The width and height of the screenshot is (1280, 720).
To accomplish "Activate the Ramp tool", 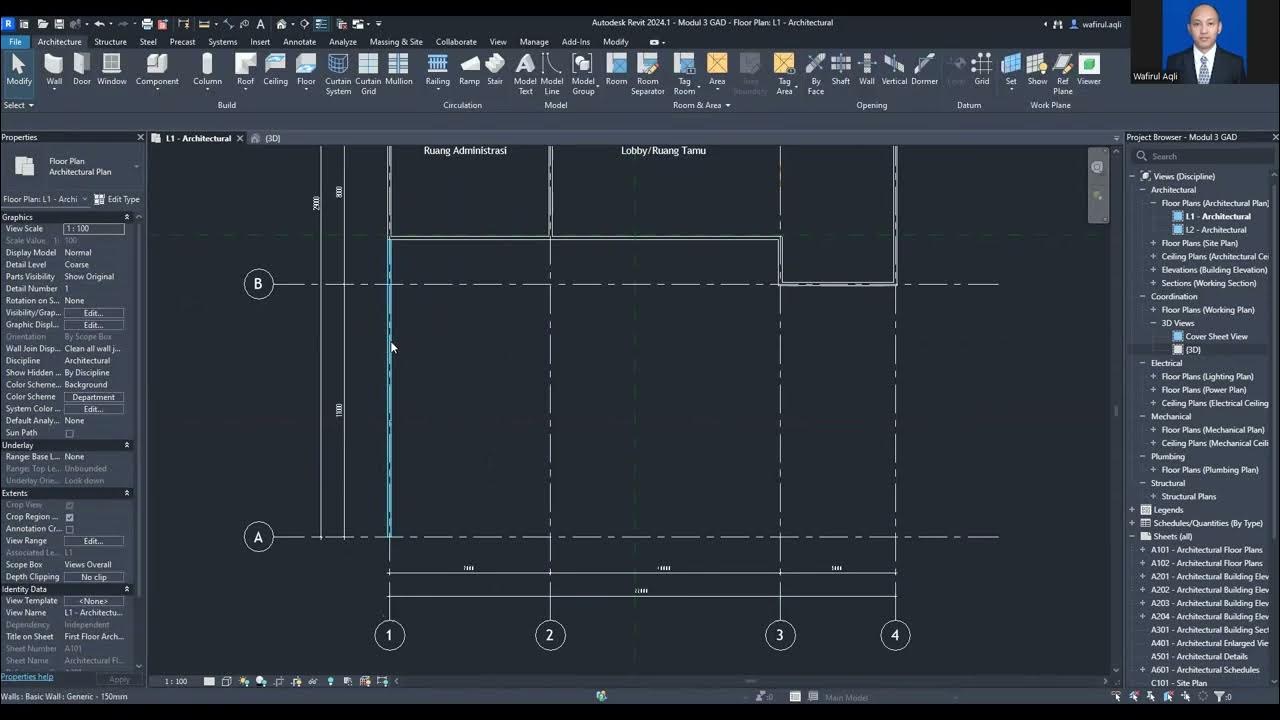I will point(469,70).
